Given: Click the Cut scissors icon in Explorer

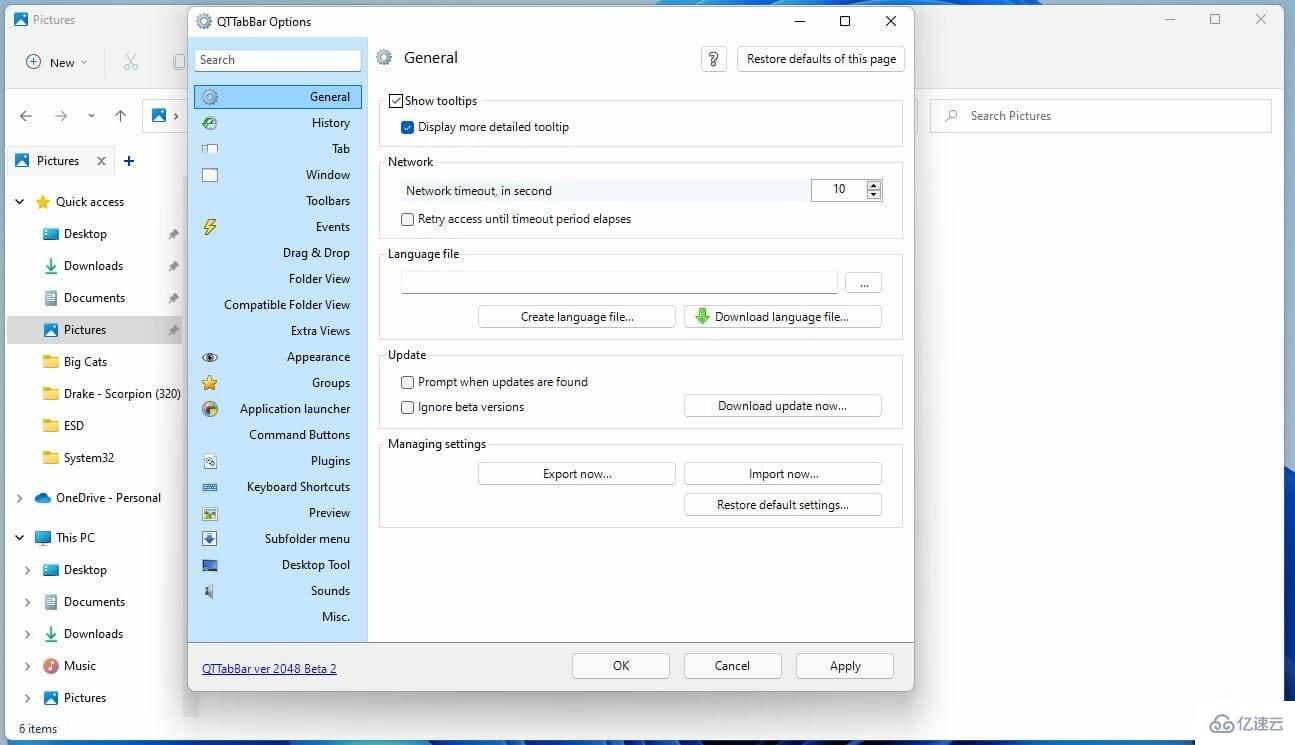Looking at the screenshot, I should [131, 62].
